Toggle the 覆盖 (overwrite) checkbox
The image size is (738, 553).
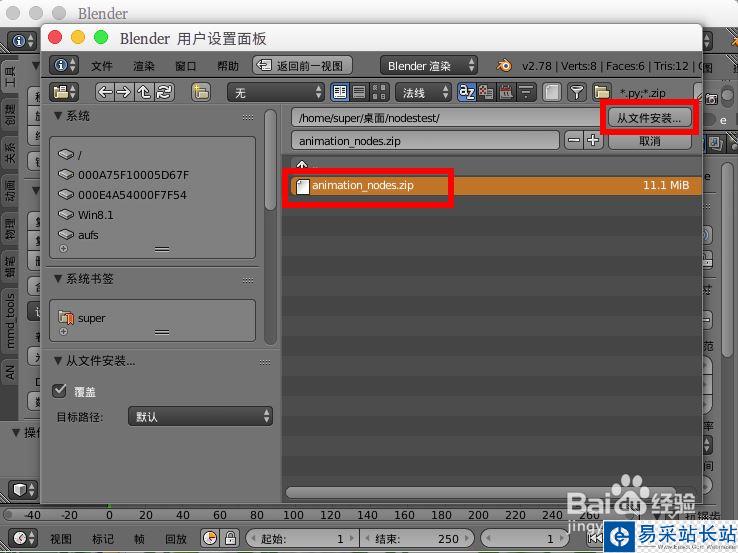[x=59, y=391]
